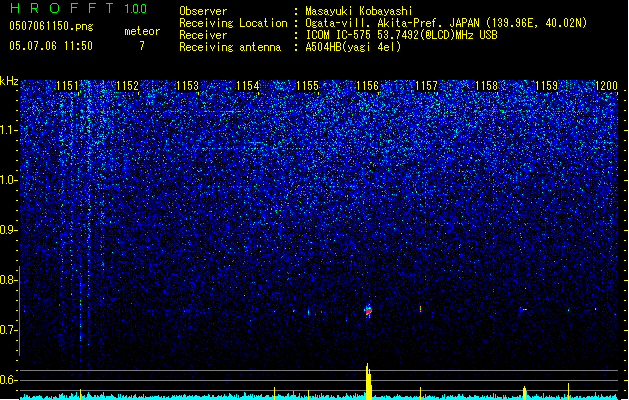Click the HROFFT program title text
The width and height of the screenshot is (629, 400).
(x=63, y=8)
